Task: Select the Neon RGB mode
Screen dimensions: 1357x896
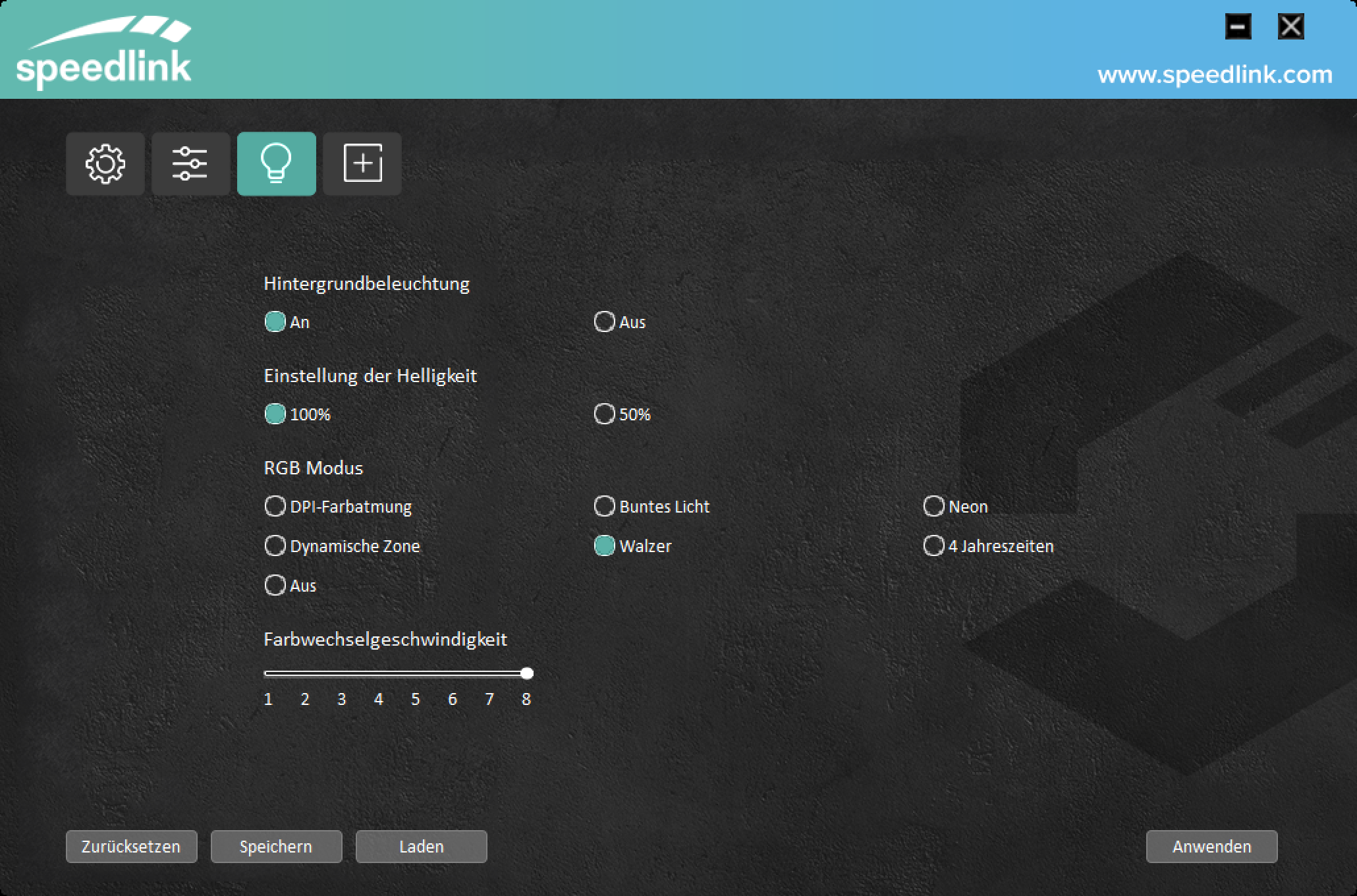Action: [934, 507]
